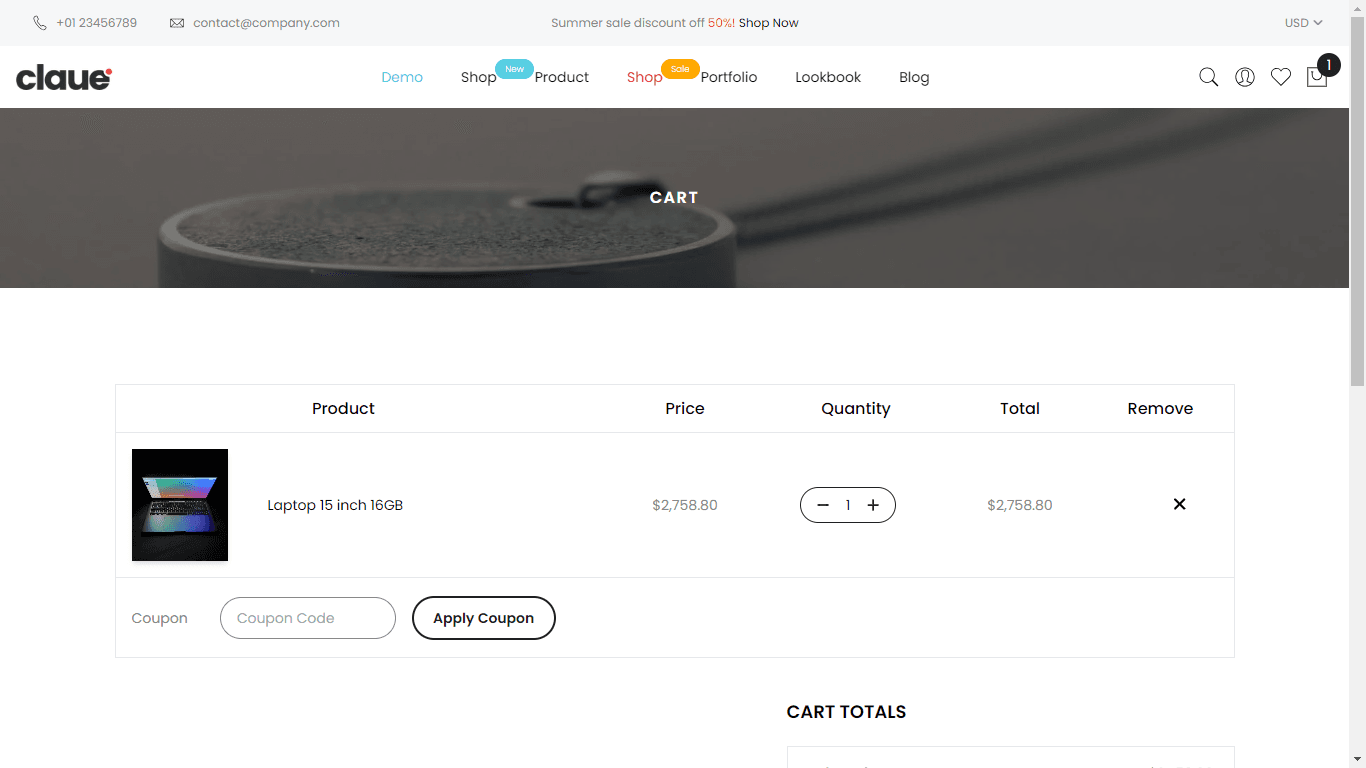
Task: Open the Blog menu item
Action: pos(914,77)
